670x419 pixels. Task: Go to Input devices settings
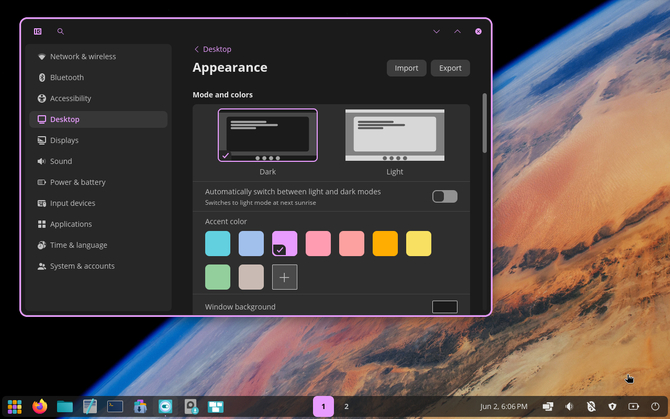tap(98, 203)
